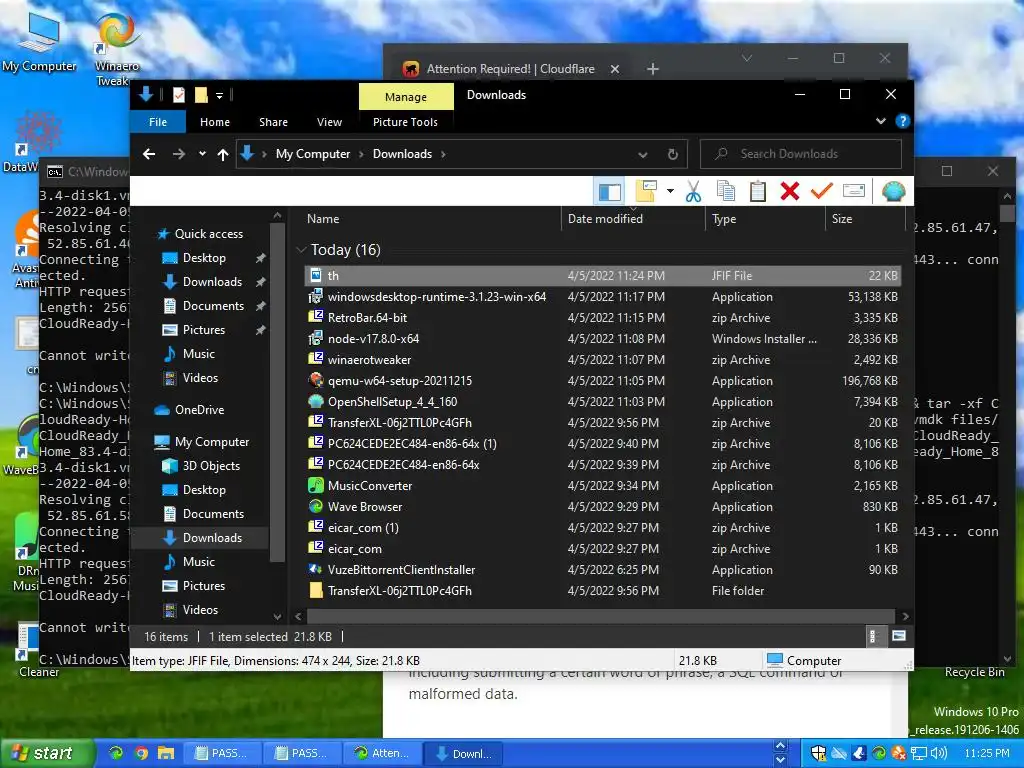Image resolution: width=1024 pixels, height=768 pixels.
Task: Select the Wave Browser application
Action: click(603, 507)
